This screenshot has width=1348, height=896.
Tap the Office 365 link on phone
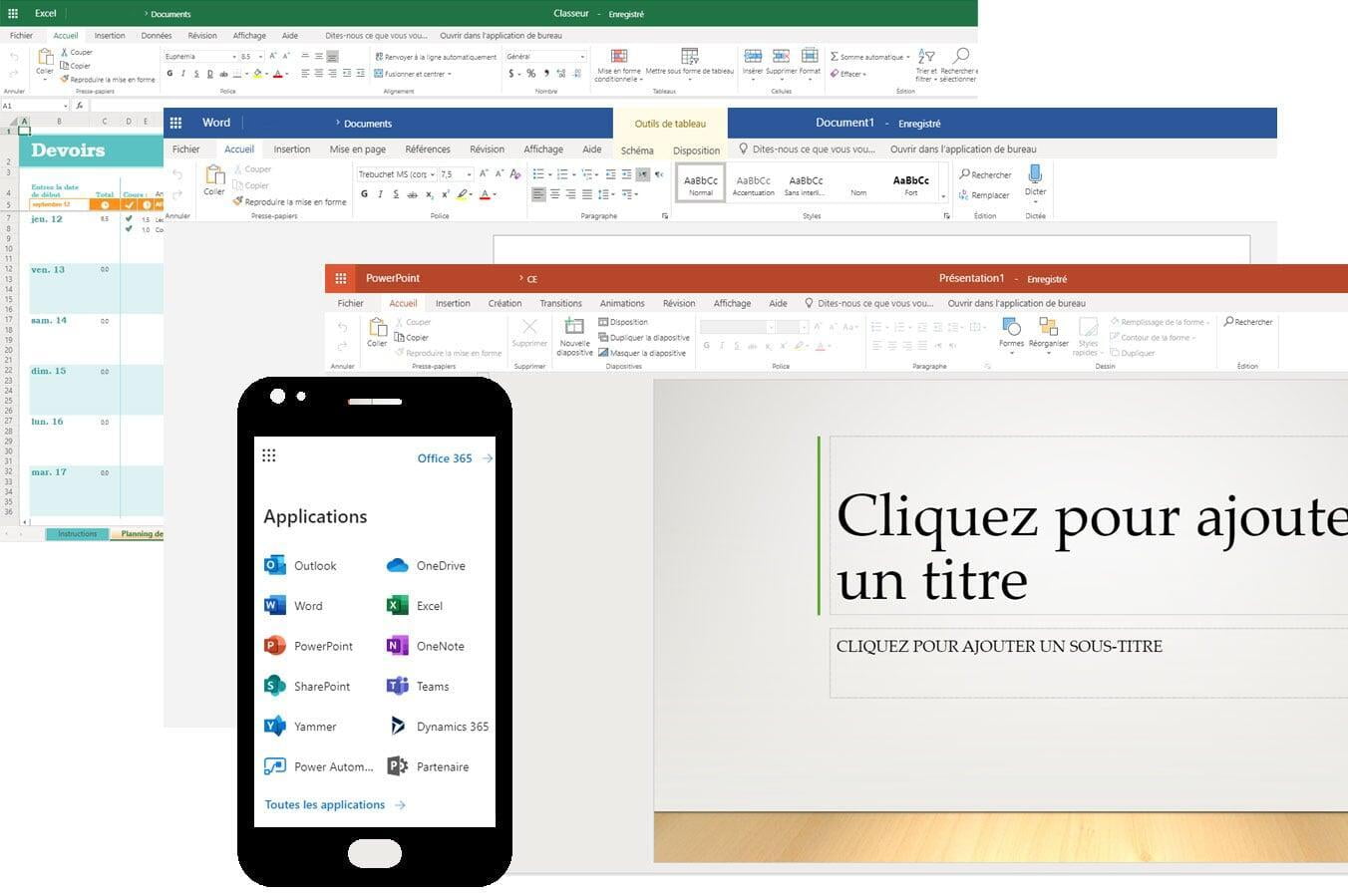tap(455, 458)
